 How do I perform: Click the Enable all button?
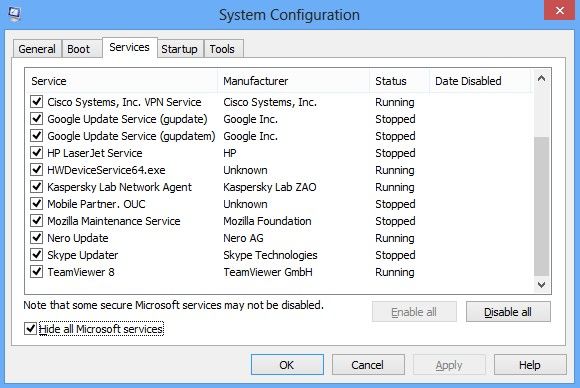click(x=414, y=312)
